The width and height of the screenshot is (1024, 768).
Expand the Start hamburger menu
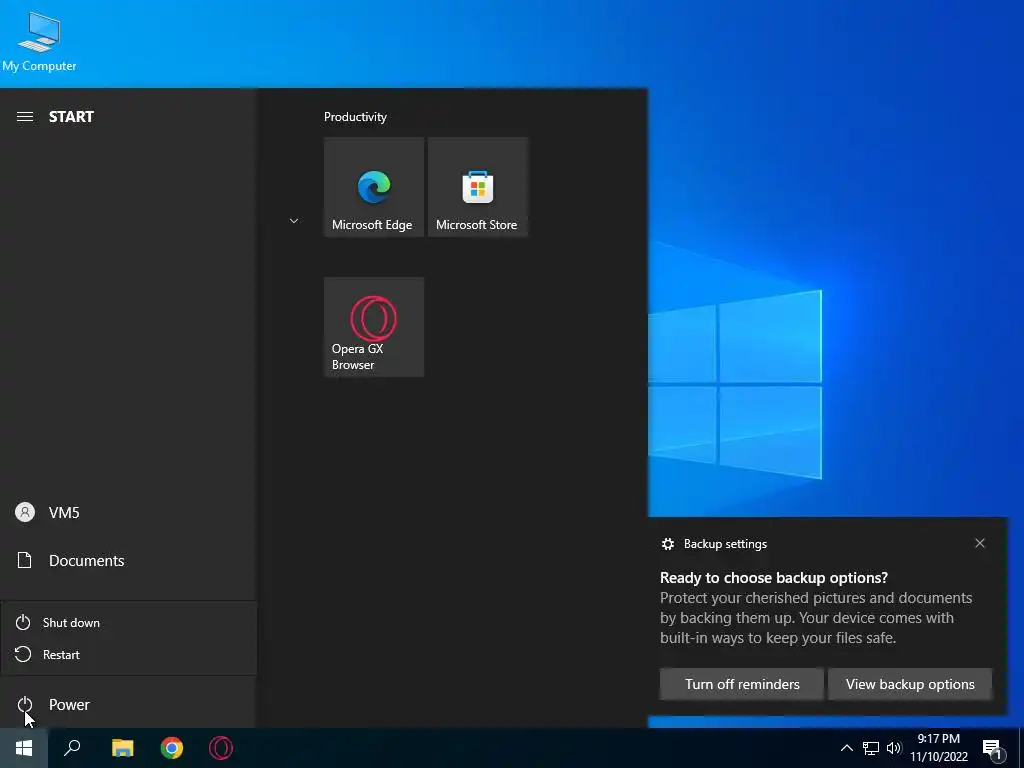pos(25,117)
